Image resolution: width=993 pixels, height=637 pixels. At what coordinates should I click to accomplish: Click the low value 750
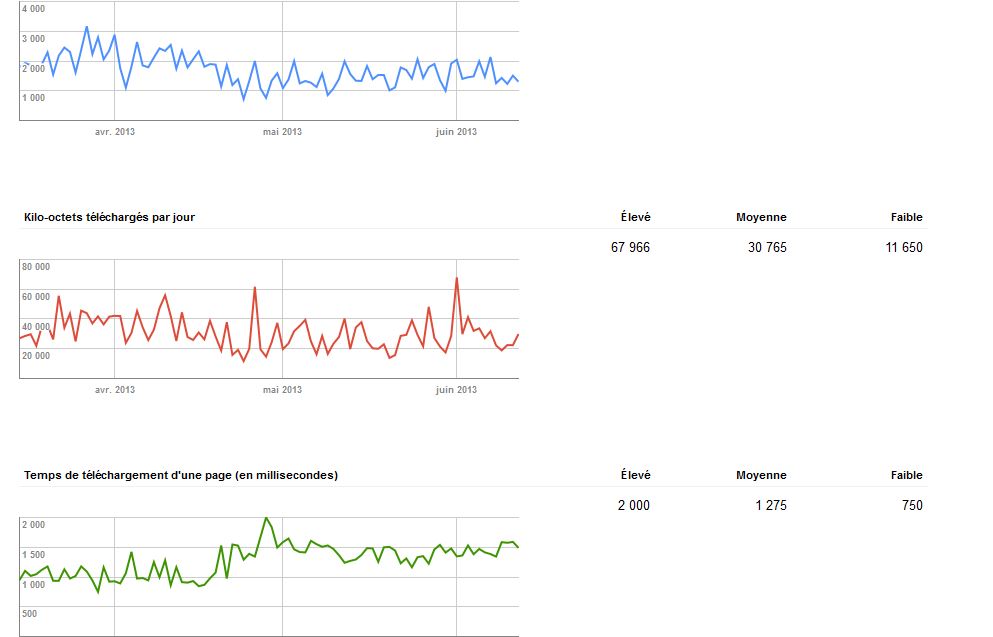click(912, 505)
